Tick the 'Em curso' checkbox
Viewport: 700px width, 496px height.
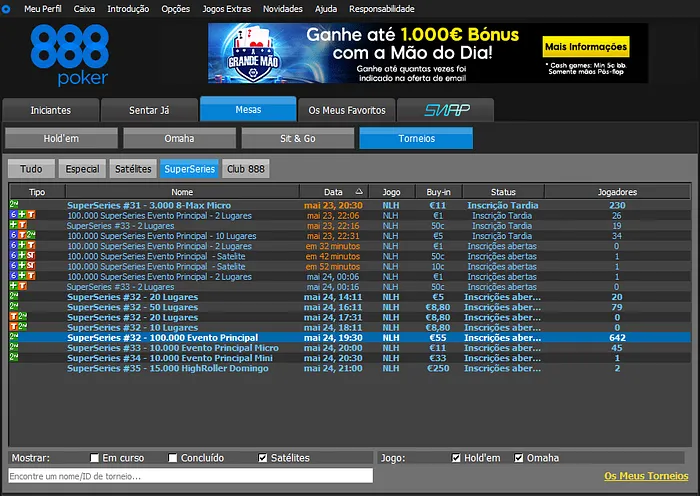[x=94, y=458]
